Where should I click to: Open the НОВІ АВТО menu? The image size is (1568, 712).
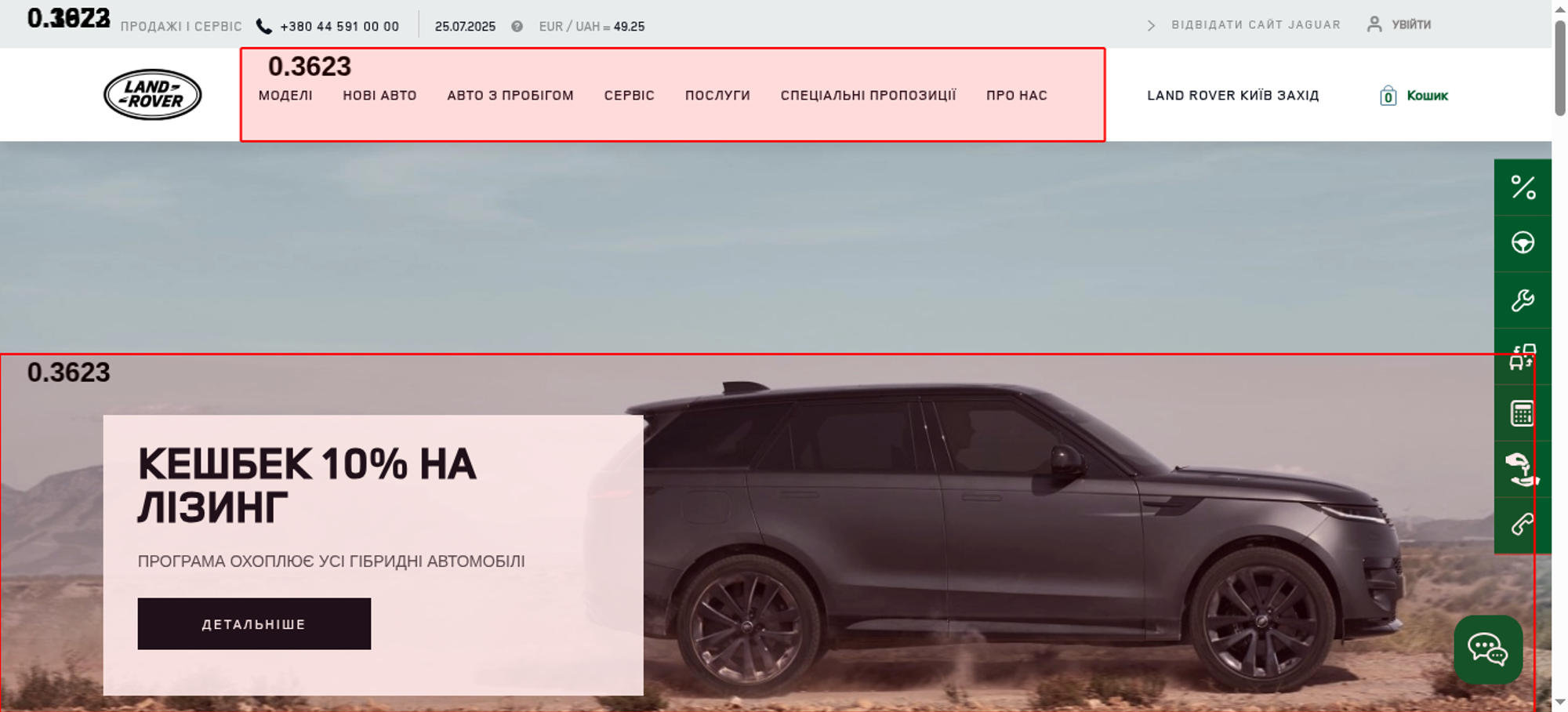click(x=379, y=96)
